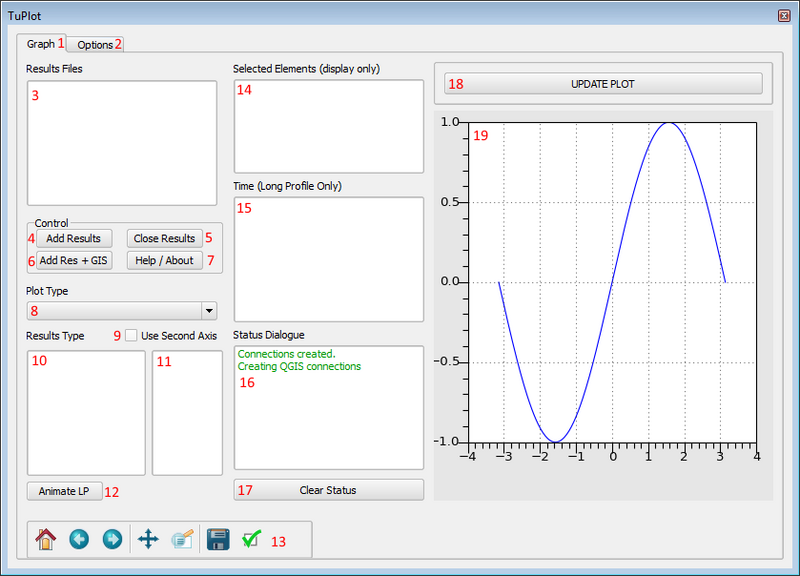800x576 pixels.
Task: Click the Home reset view icon
Action: (45, 540)
